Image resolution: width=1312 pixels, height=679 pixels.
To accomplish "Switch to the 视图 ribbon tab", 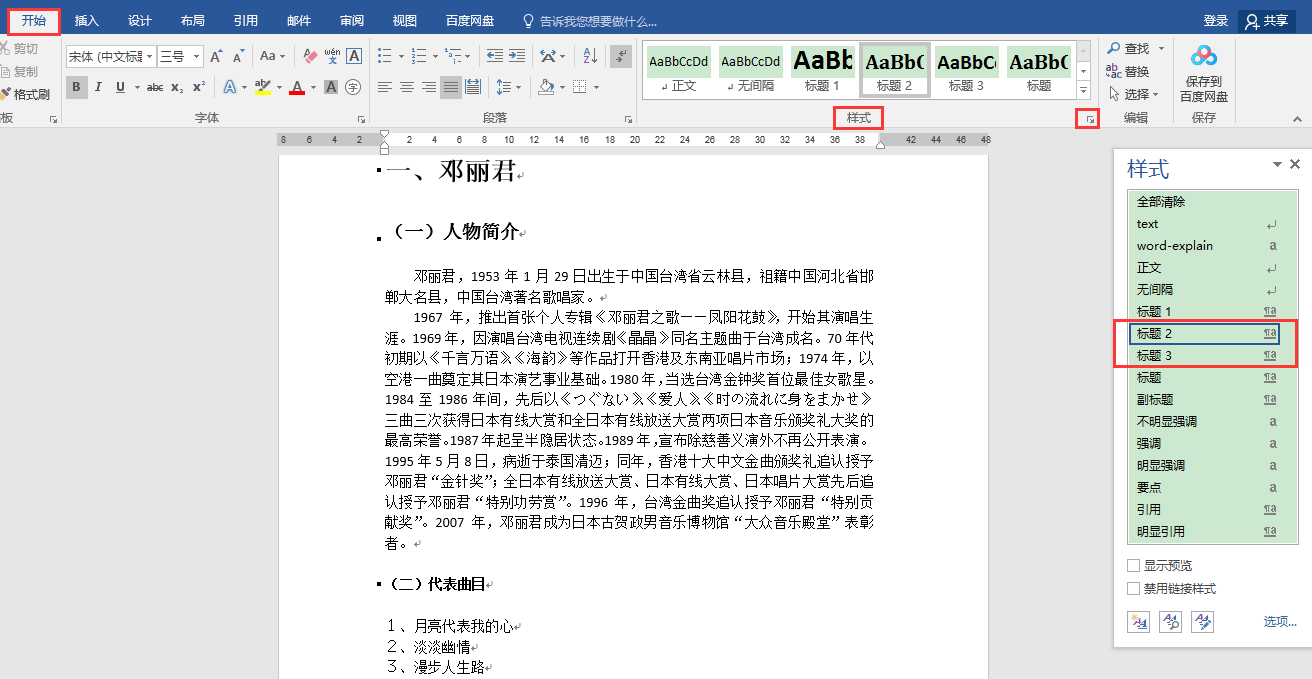I will [405, 21].
